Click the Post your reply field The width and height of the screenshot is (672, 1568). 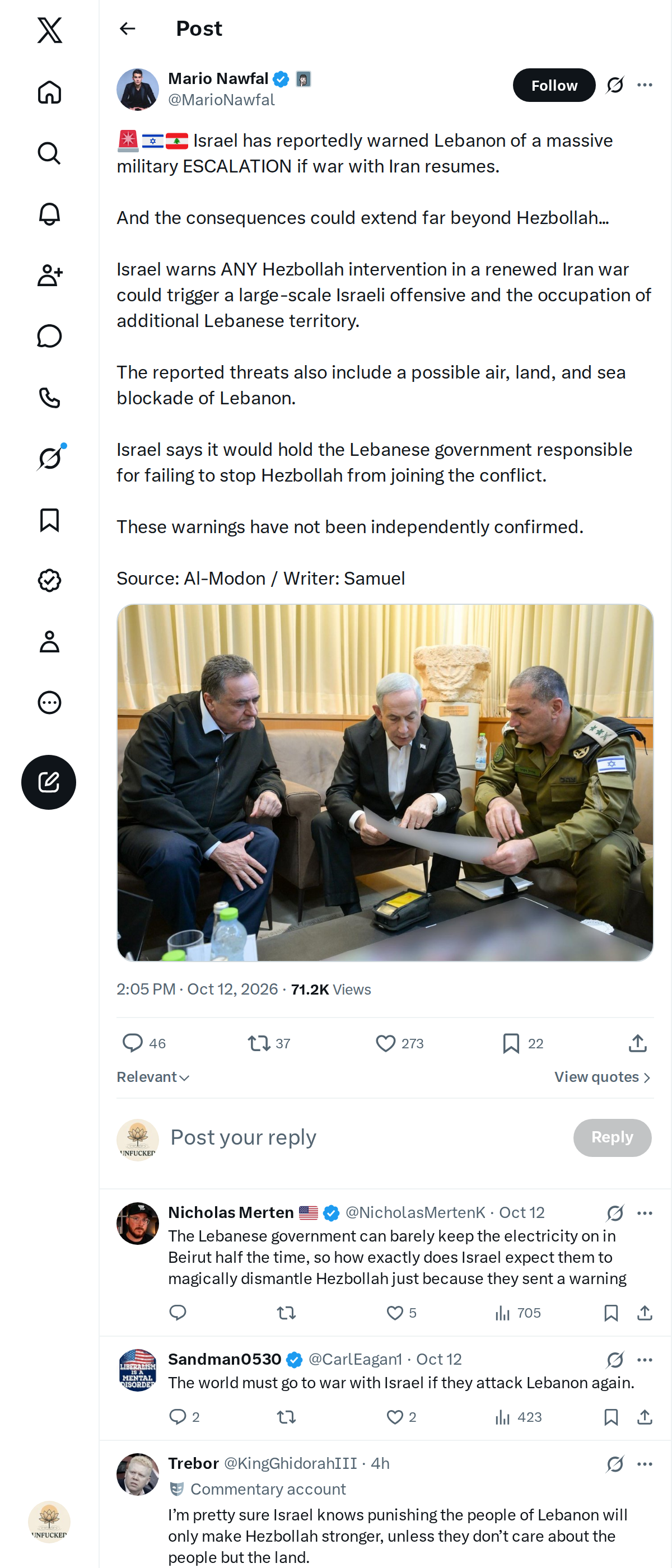365,1137
